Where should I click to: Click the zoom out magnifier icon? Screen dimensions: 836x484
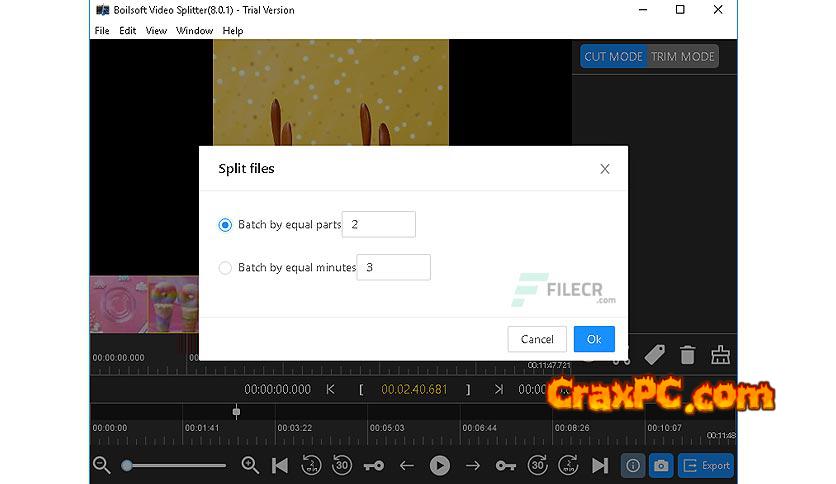point(101,465)
